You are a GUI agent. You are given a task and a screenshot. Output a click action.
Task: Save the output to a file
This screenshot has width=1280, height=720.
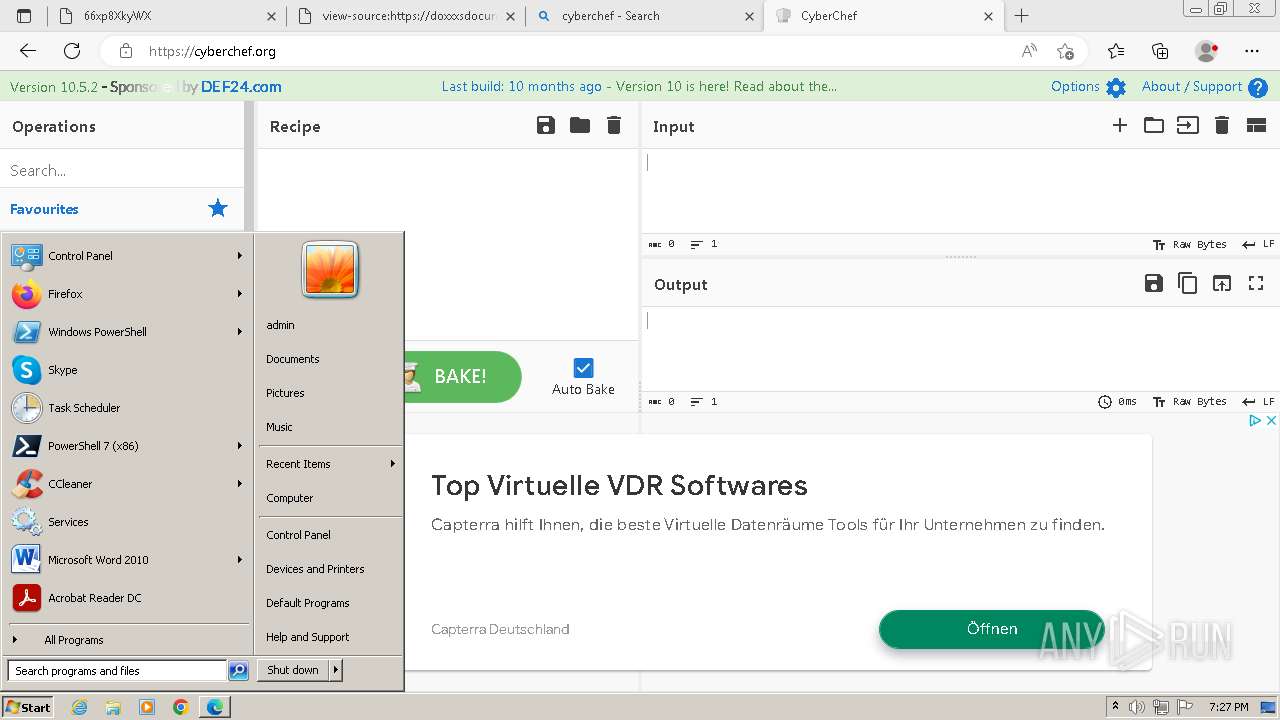click(1154, 283)
